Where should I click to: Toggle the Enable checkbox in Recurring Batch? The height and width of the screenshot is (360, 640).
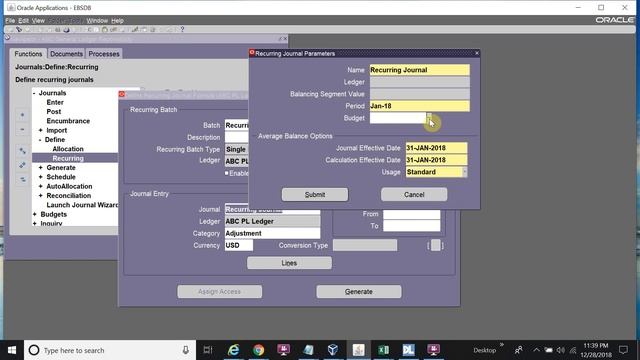[x=227, y=173]
